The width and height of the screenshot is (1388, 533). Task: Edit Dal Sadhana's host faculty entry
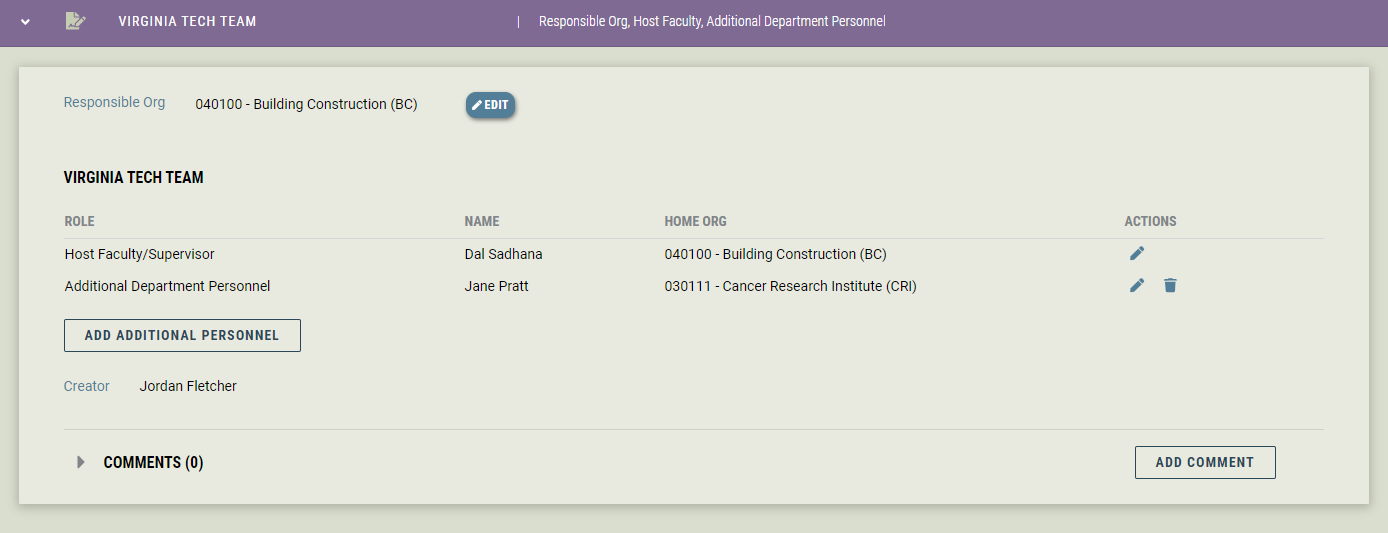[x=1137, y=254]
